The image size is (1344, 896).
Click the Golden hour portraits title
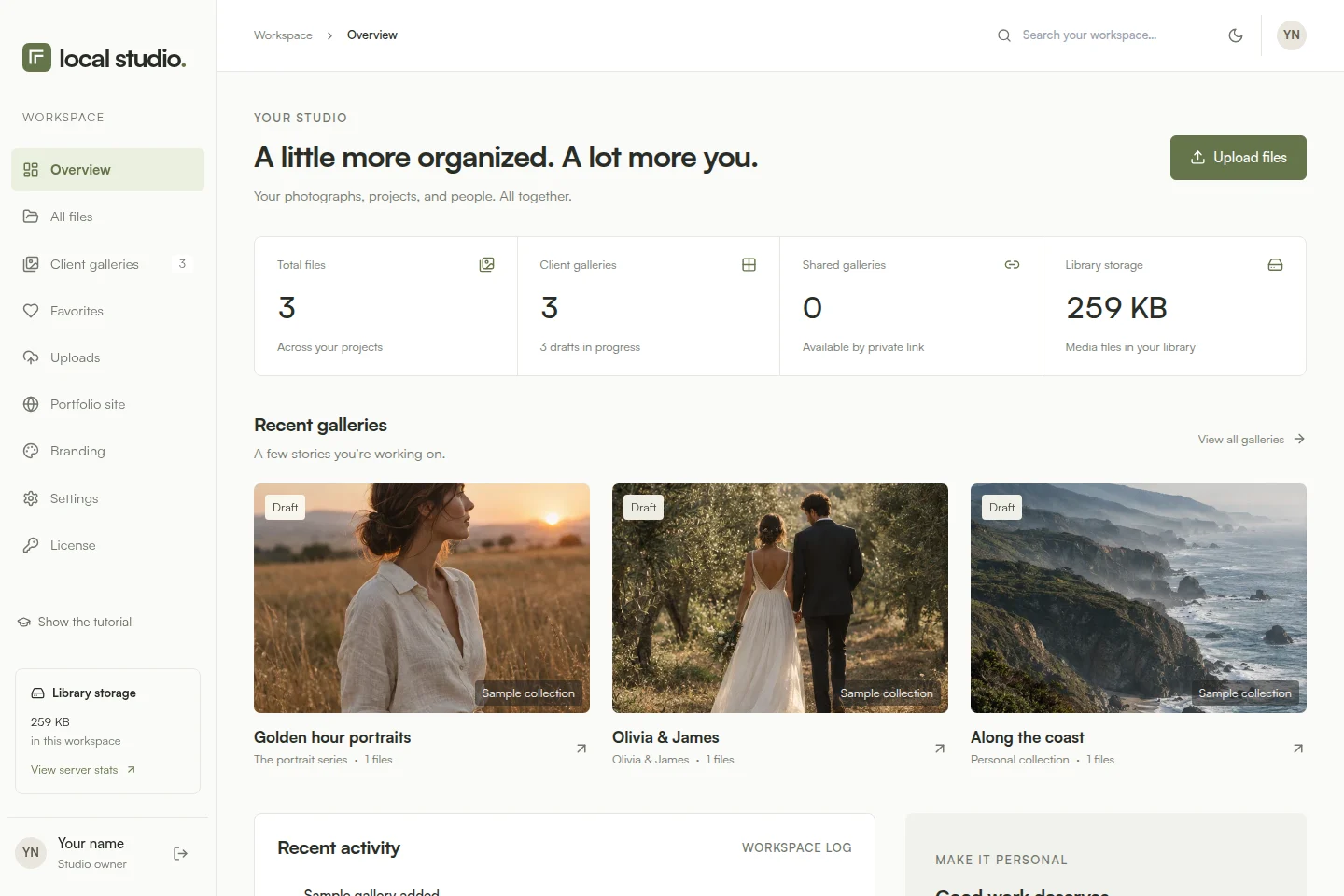[332, 737]
